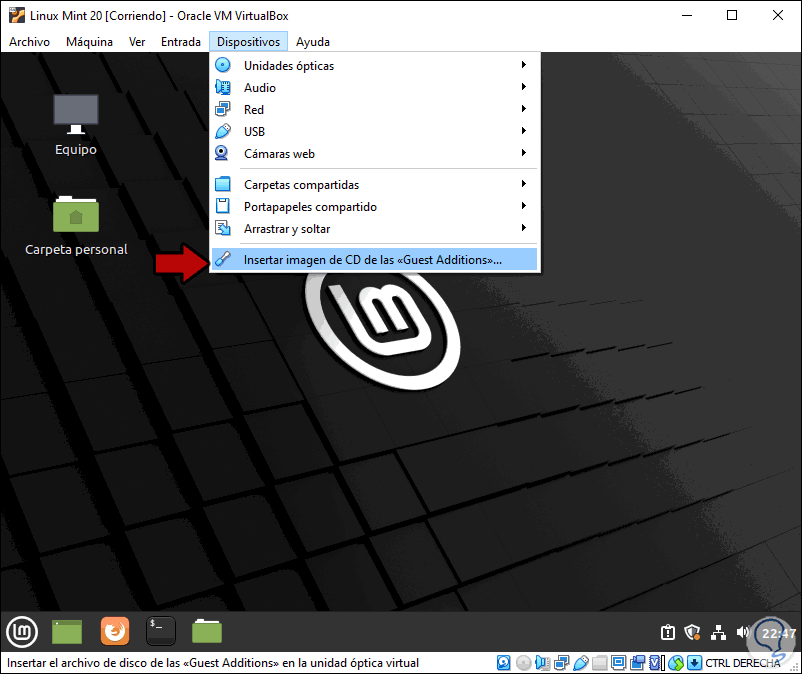The height and width of the screenshot is (674, 802).
Task: Click the 22:47 clock in the panel
Action: click(778, 633)
